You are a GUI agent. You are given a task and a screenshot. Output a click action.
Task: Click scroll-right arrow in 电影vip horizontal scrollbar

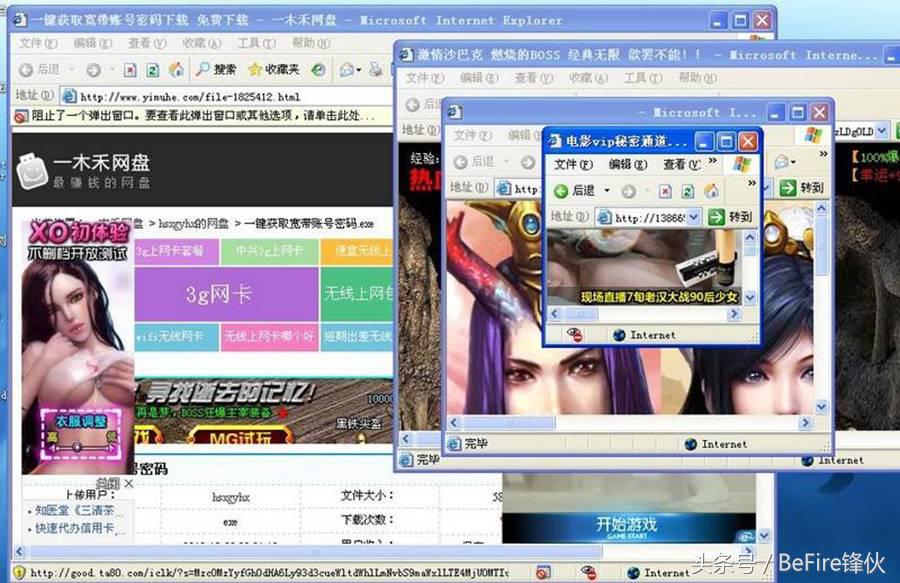734,314
